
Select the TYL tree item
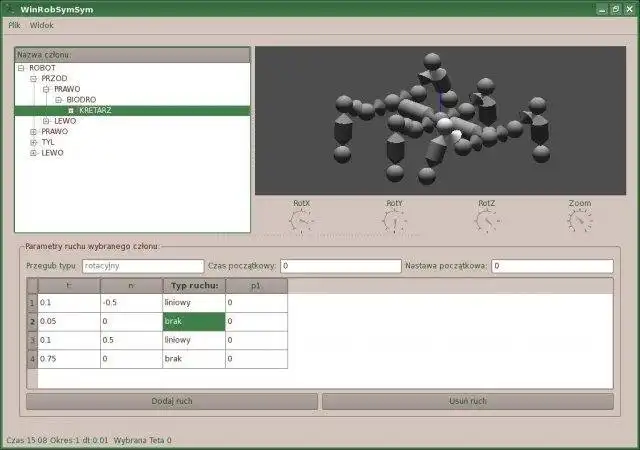click(x=48, y=142)
